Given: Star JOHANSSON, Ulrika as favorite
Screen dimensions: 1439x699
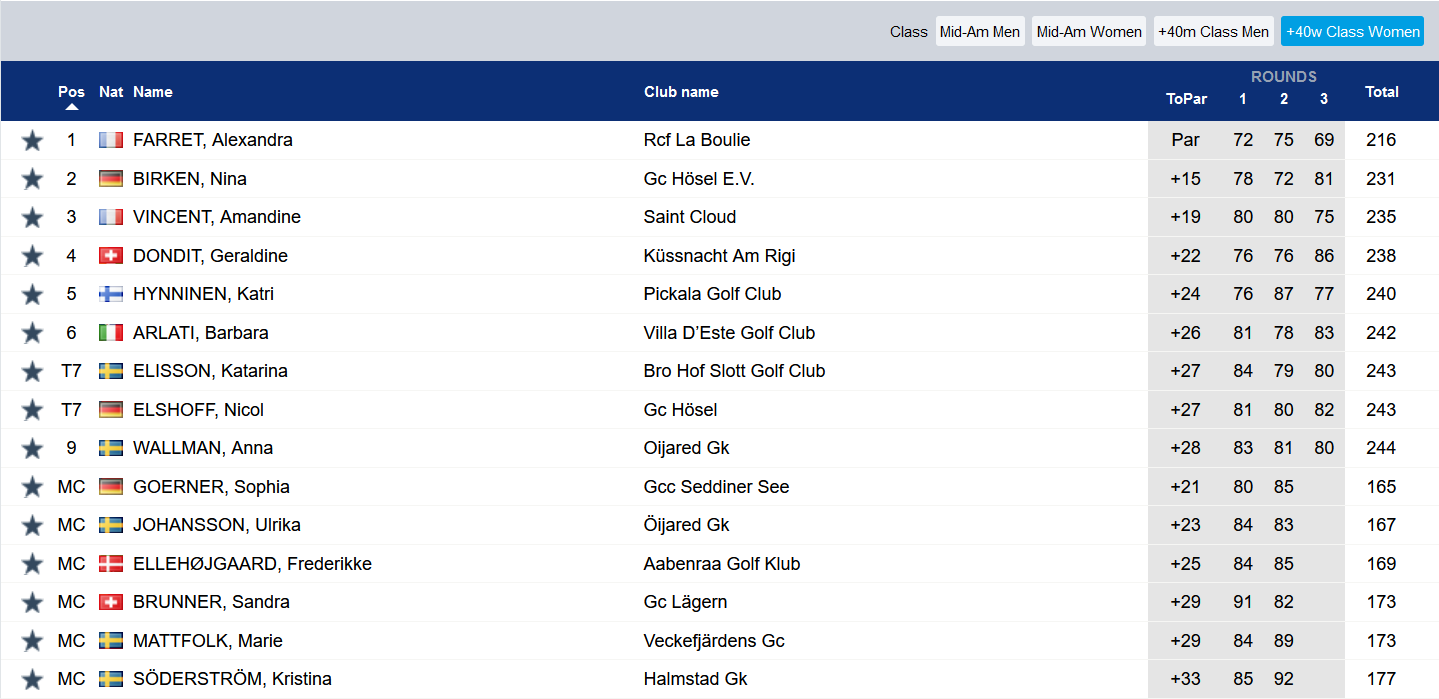Looking at the screenshot, I should [x=32, y=526].
